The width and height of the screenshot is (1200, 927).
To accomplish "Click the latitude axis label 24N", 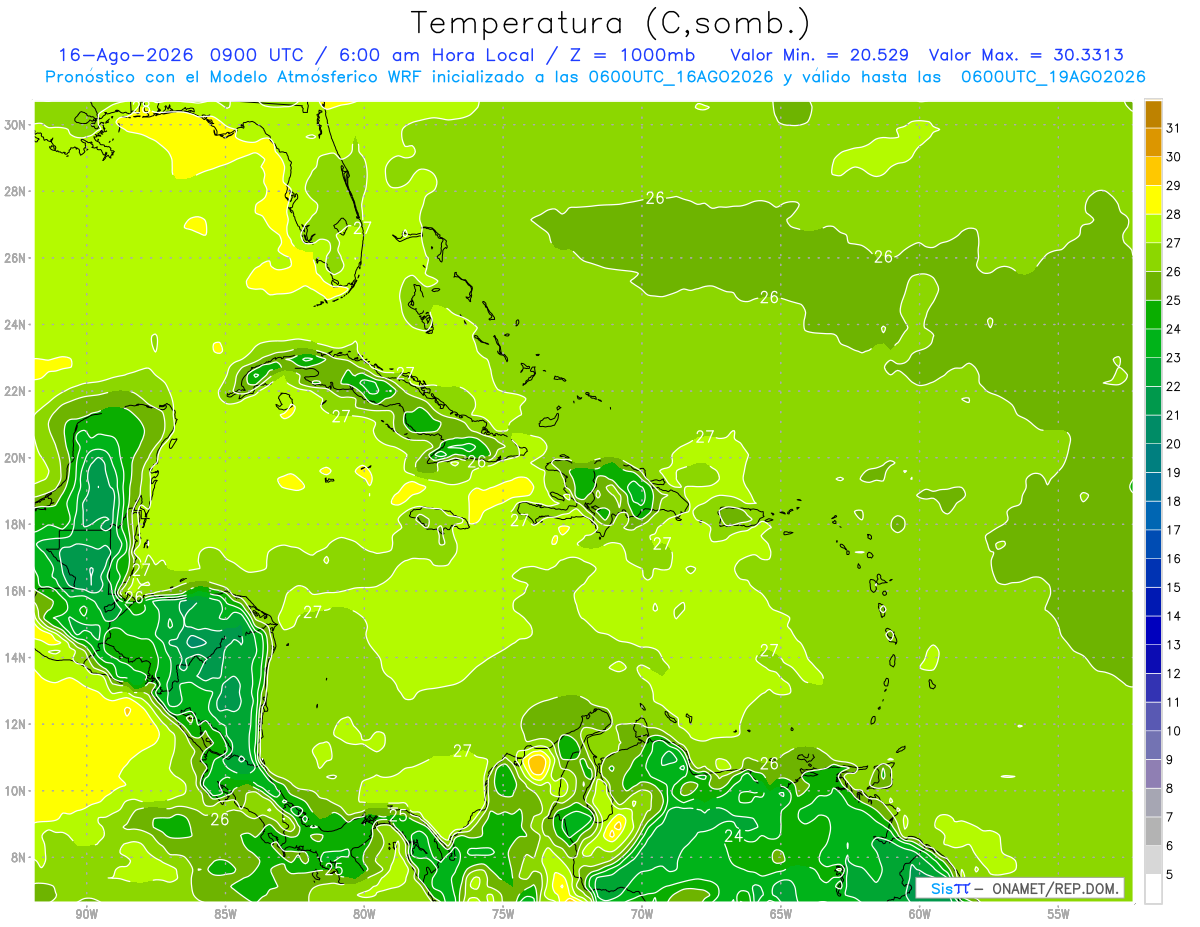I will [15, 325].
